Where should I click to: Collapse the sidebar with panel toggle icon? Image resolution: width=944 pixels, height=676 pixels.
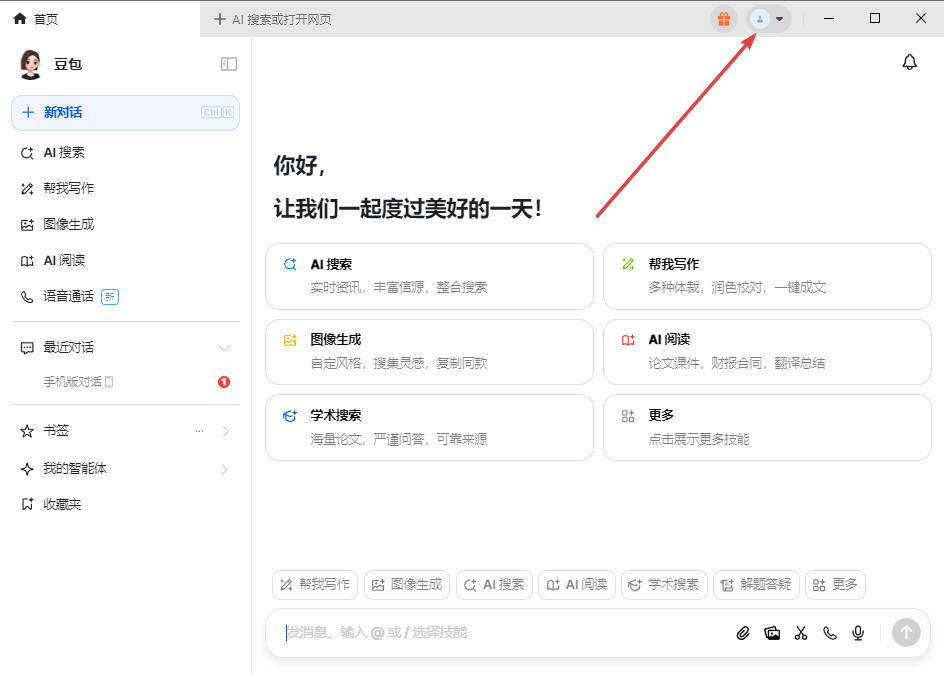click(x=229, y=64)
